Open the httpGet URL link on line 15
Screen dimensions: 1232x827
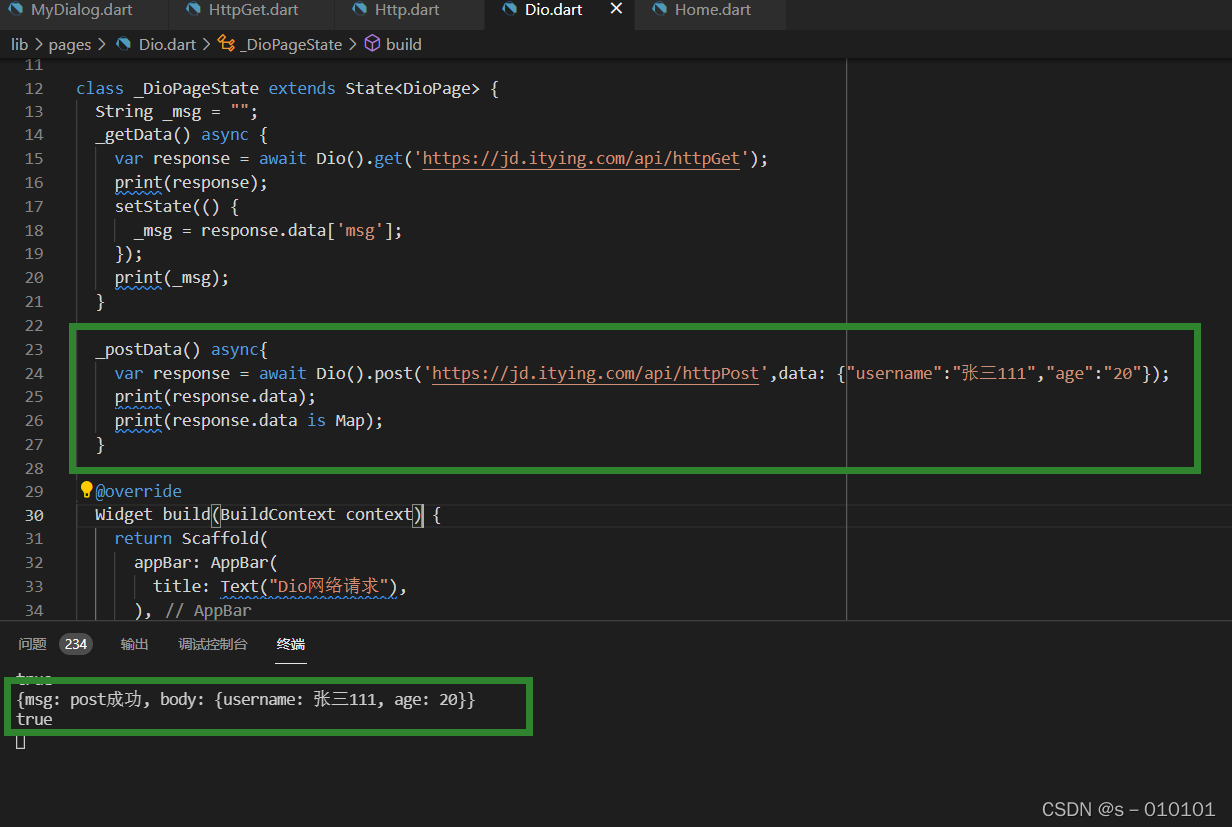click(581, 159)
